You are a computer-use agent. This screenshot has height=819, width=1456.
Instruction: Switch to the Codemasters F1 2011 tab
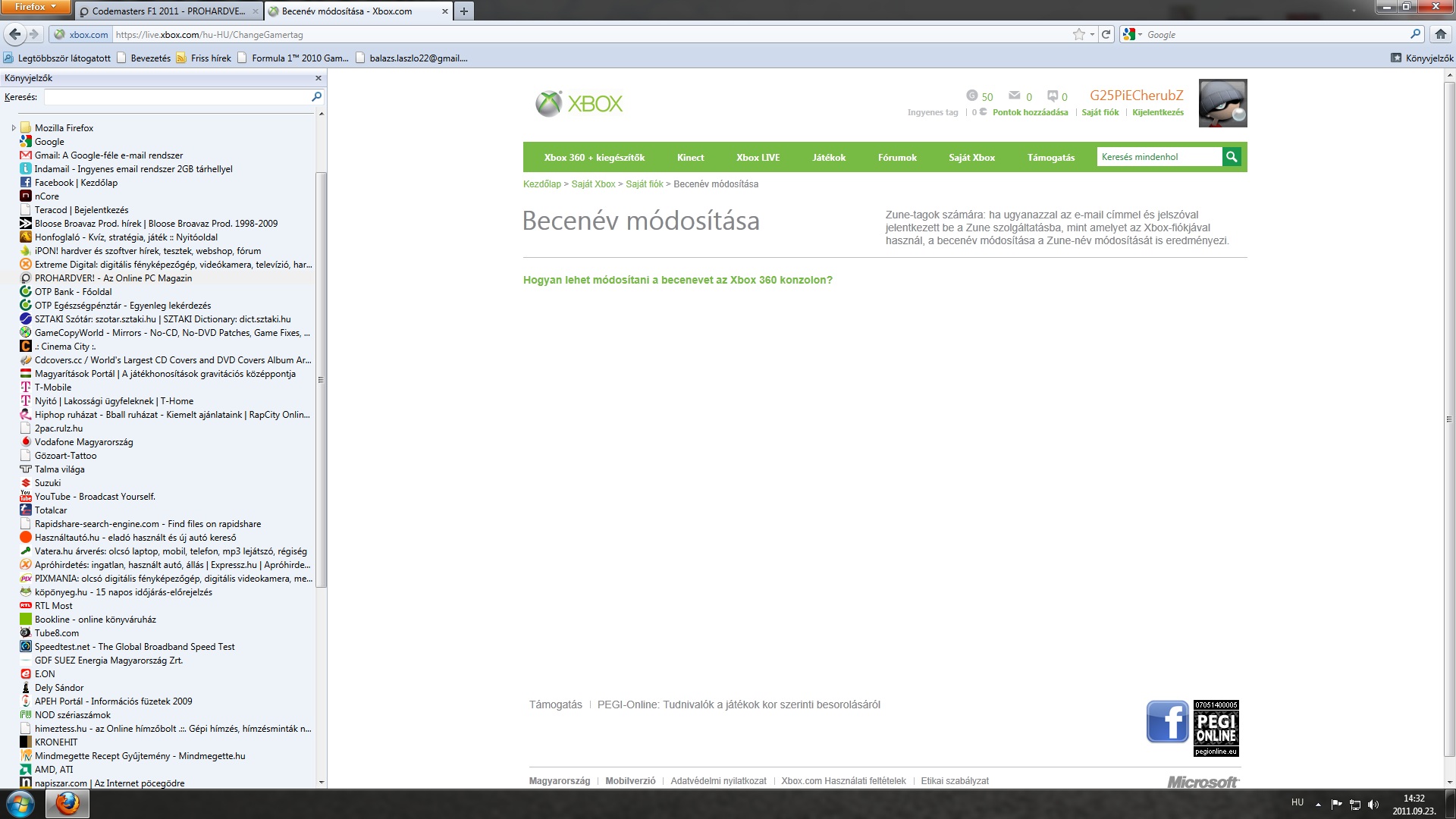pos(168,11)
